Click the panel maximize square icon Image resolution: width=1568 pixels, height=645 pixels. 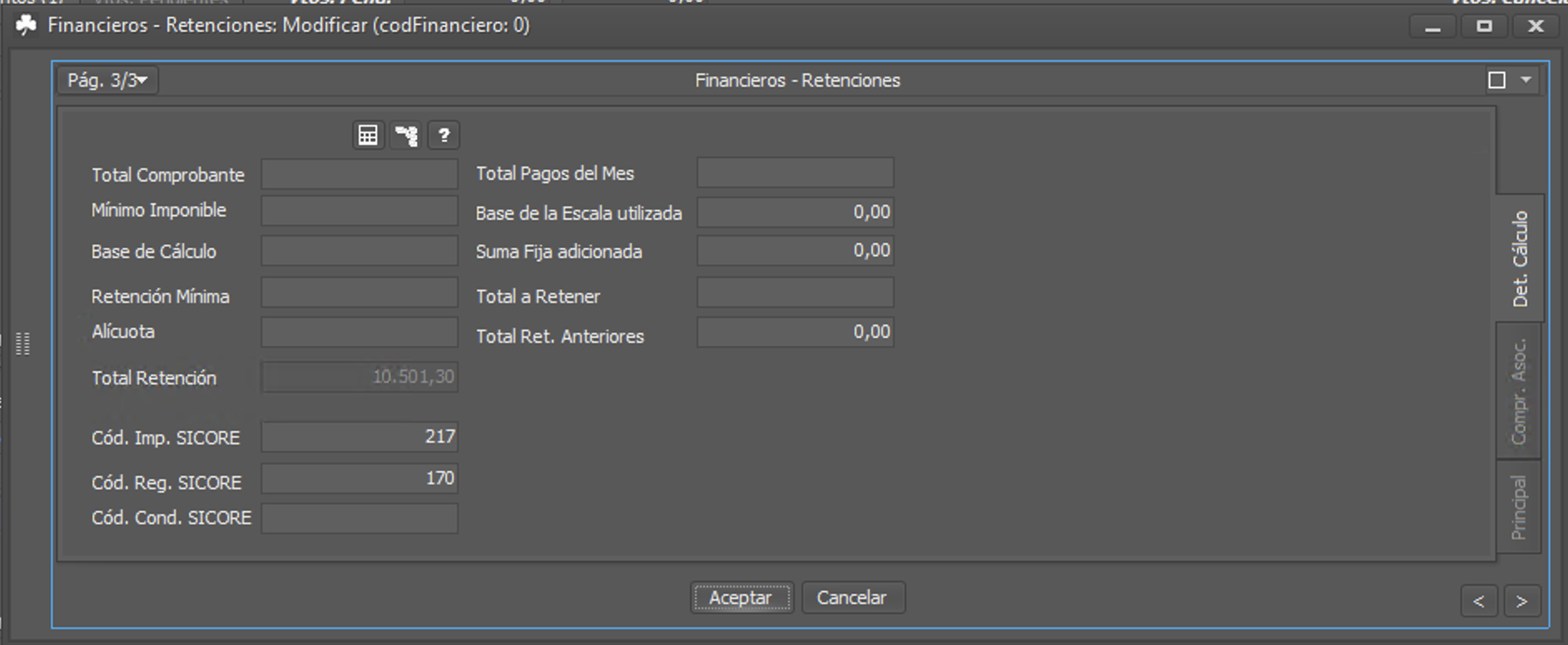coord(1496,80)
